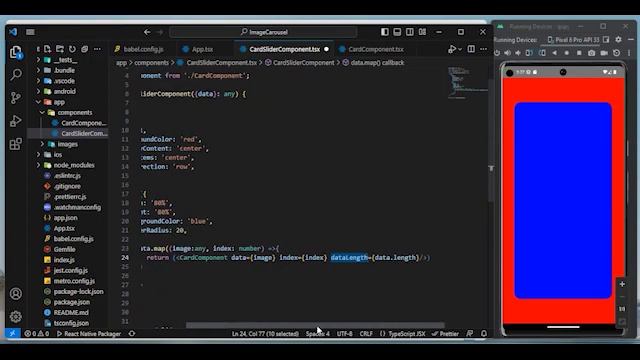Open the Running Devices settings gear
This screenshot has width=640, height=360.
[618, 40]
